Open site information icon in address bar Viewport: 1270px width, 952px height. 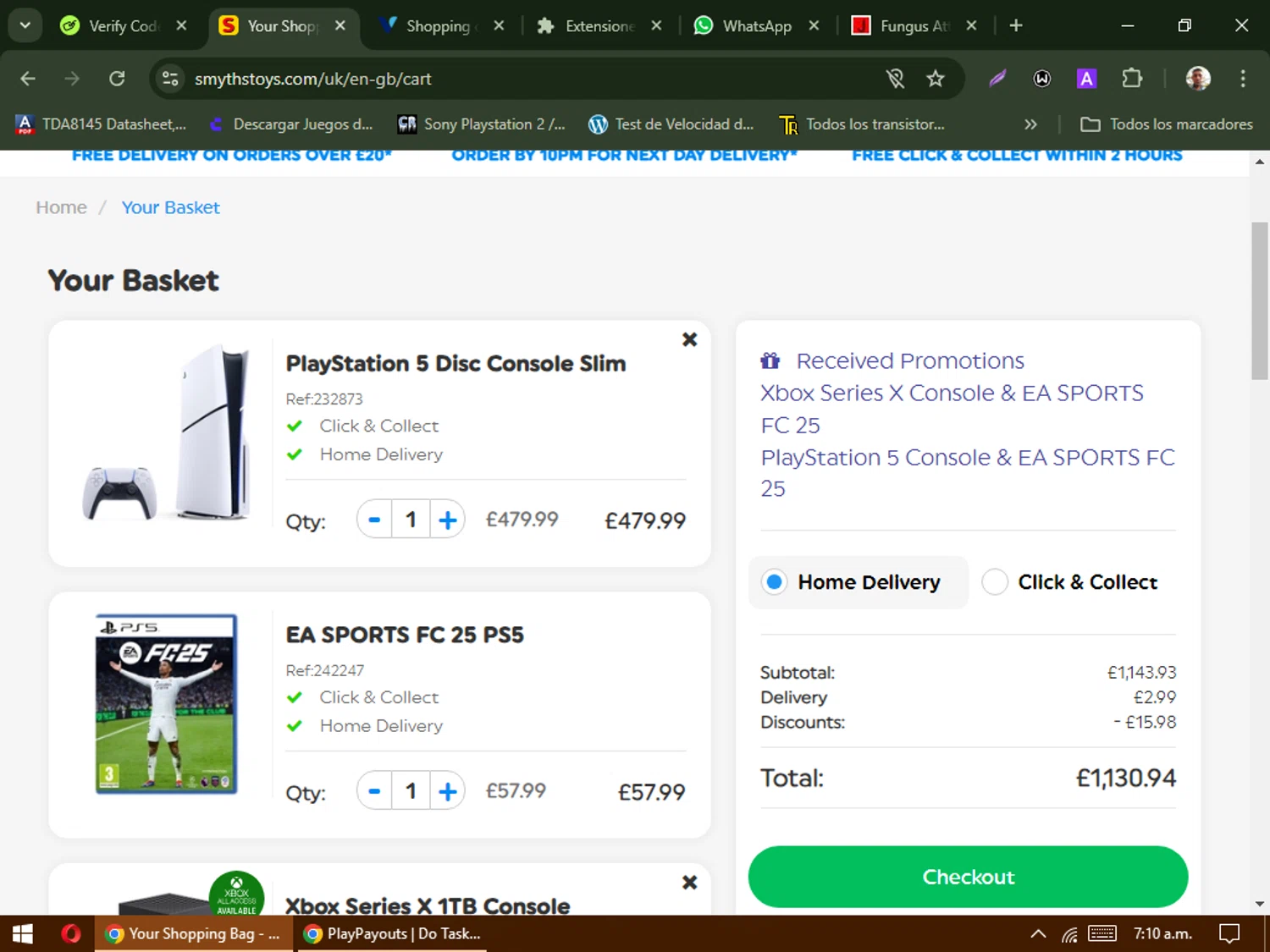(x=170, y=79)
